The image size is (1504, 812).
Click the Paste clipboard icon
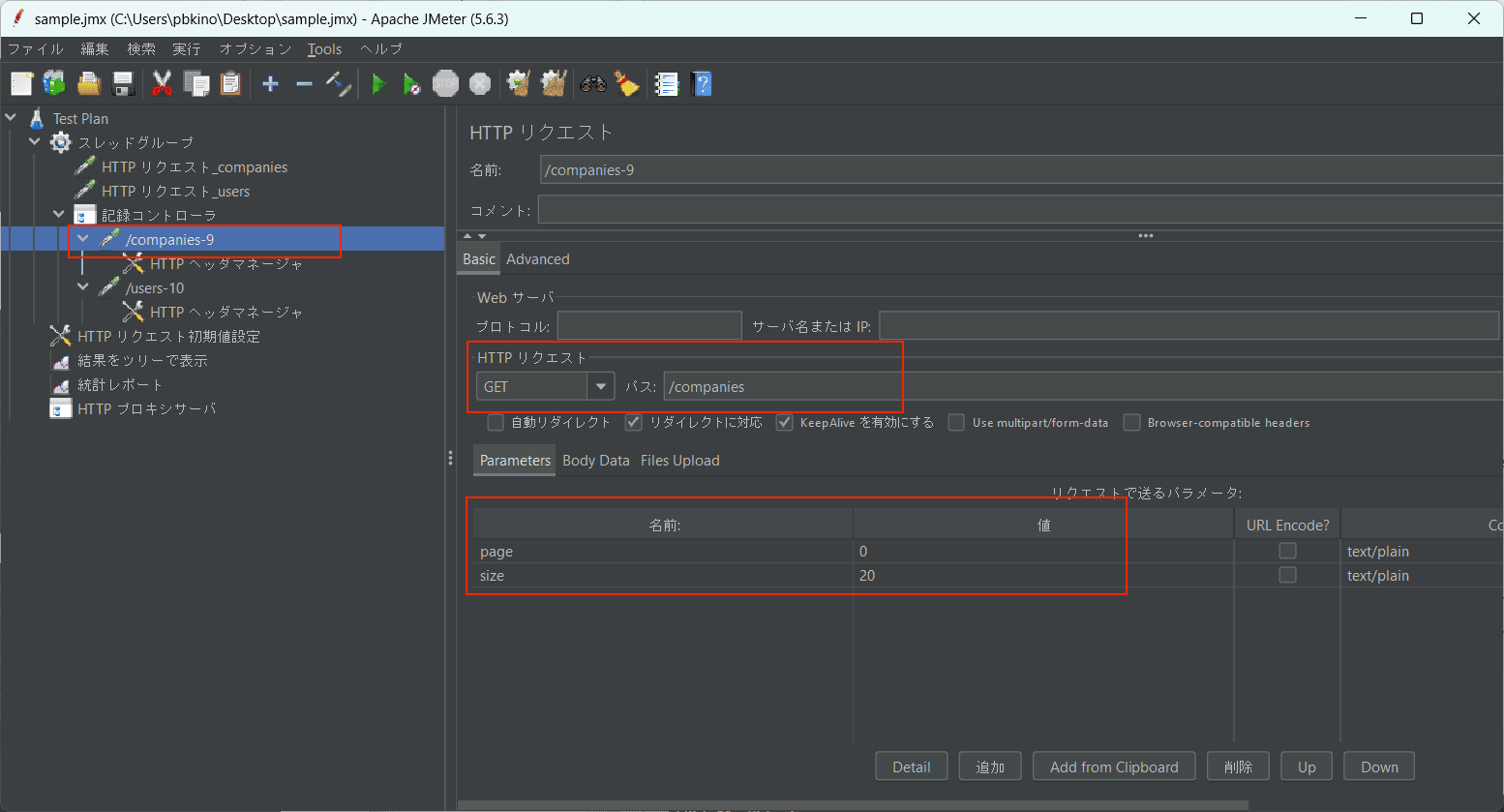230,84
